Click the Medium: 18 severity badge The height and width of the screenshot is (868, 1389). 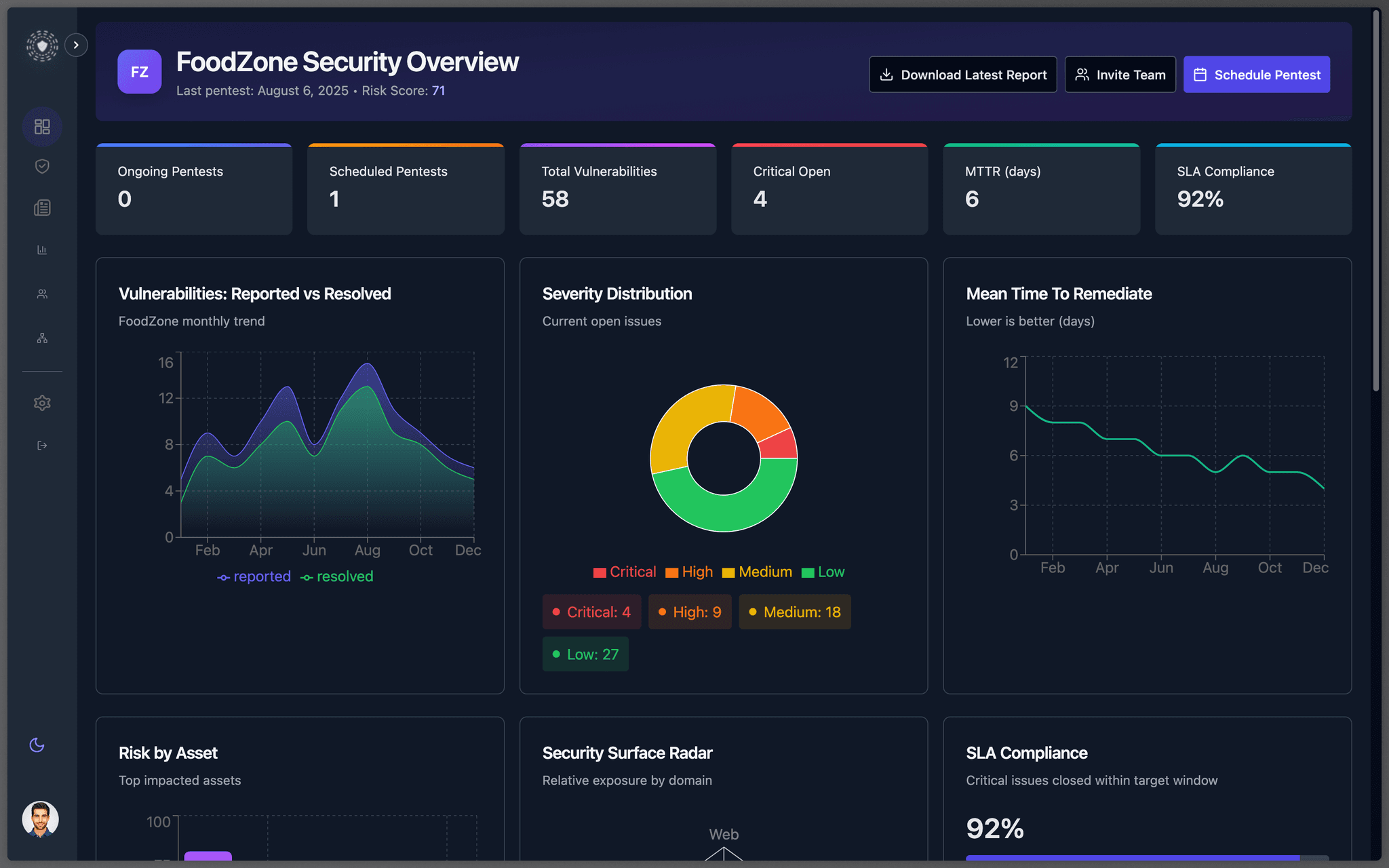[x=794, y=612]
